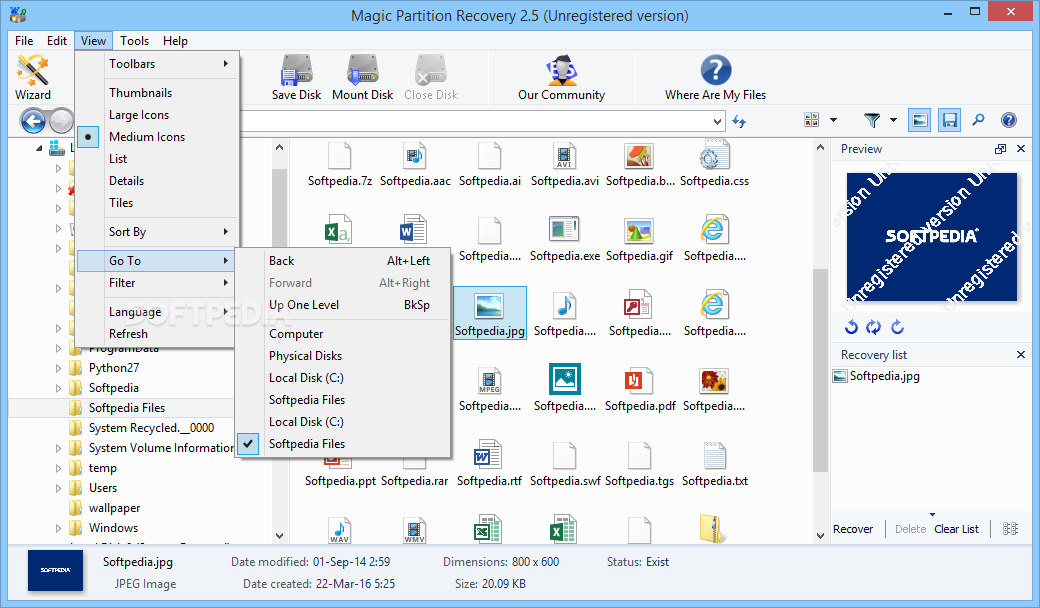Select the Softpedia.avi file icon

(x=564, y=154)
